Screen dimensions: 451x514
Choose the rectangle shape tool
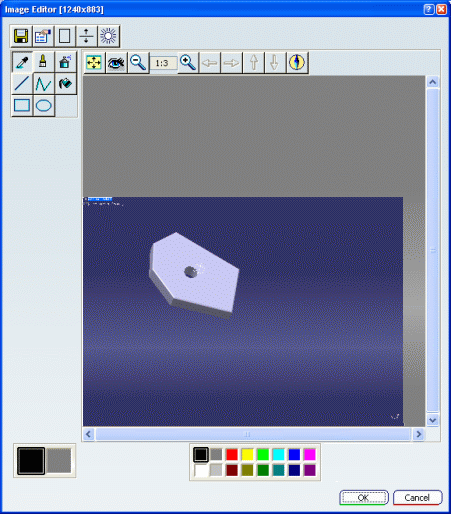tap(22, 106)
